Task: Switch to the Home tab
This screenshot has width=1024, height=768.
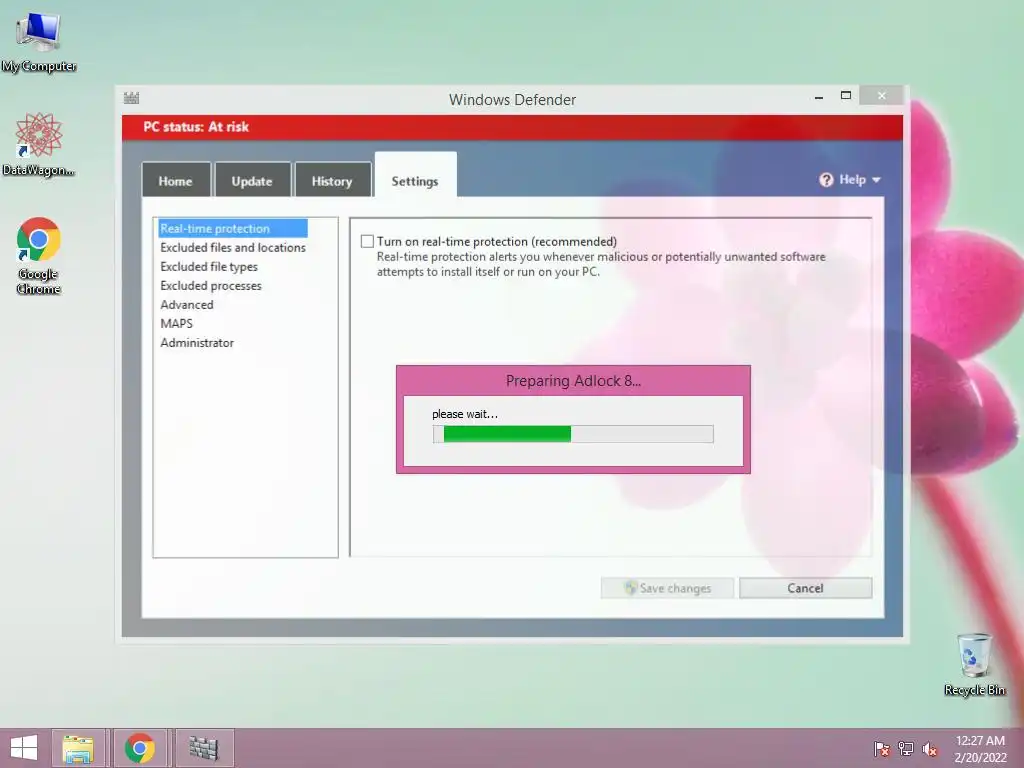Action: pyautogui.click(x=176, y=181)
